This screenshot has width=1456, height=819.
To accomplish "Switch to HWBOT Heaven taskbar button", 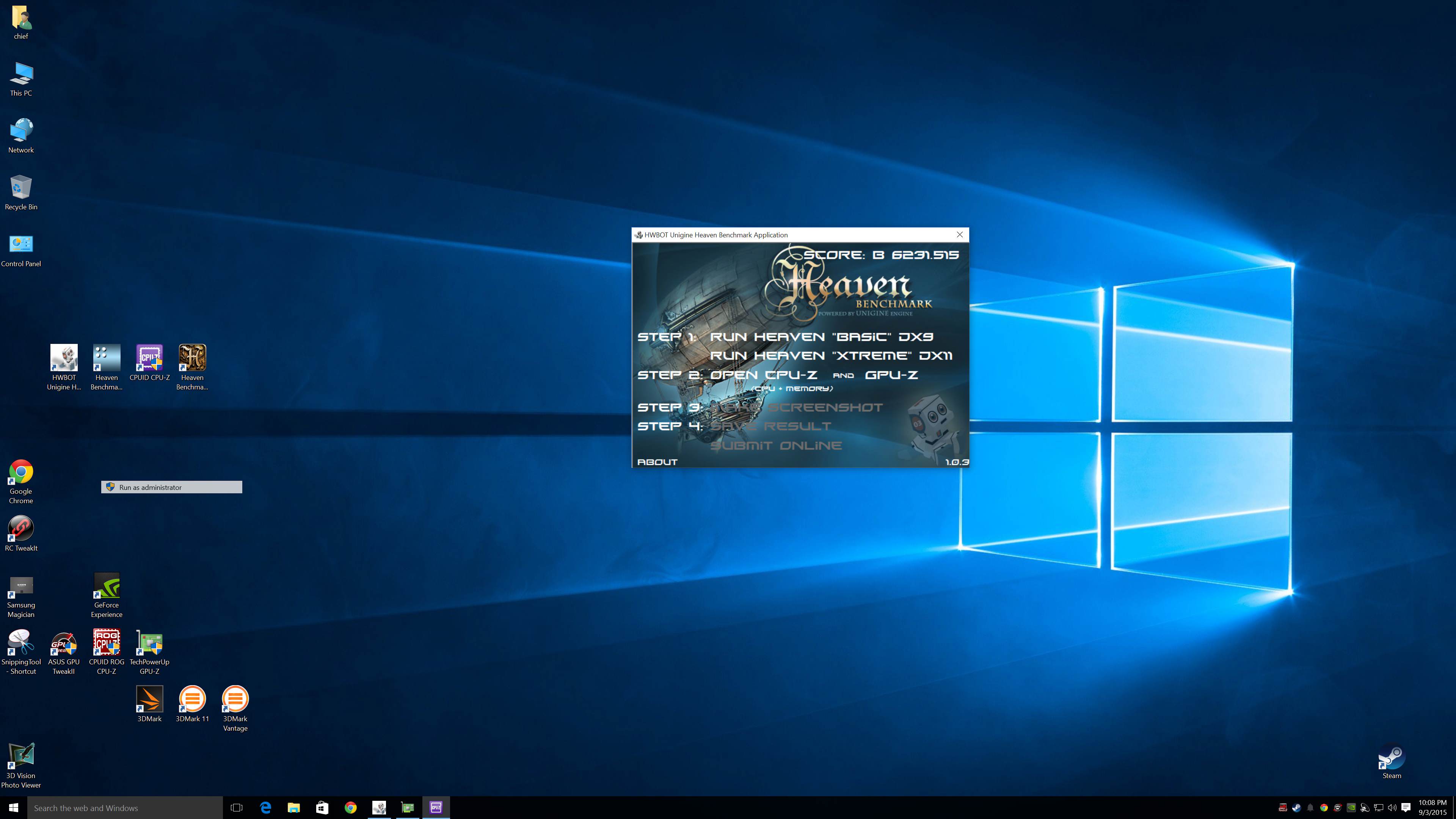I will point(379,808).
